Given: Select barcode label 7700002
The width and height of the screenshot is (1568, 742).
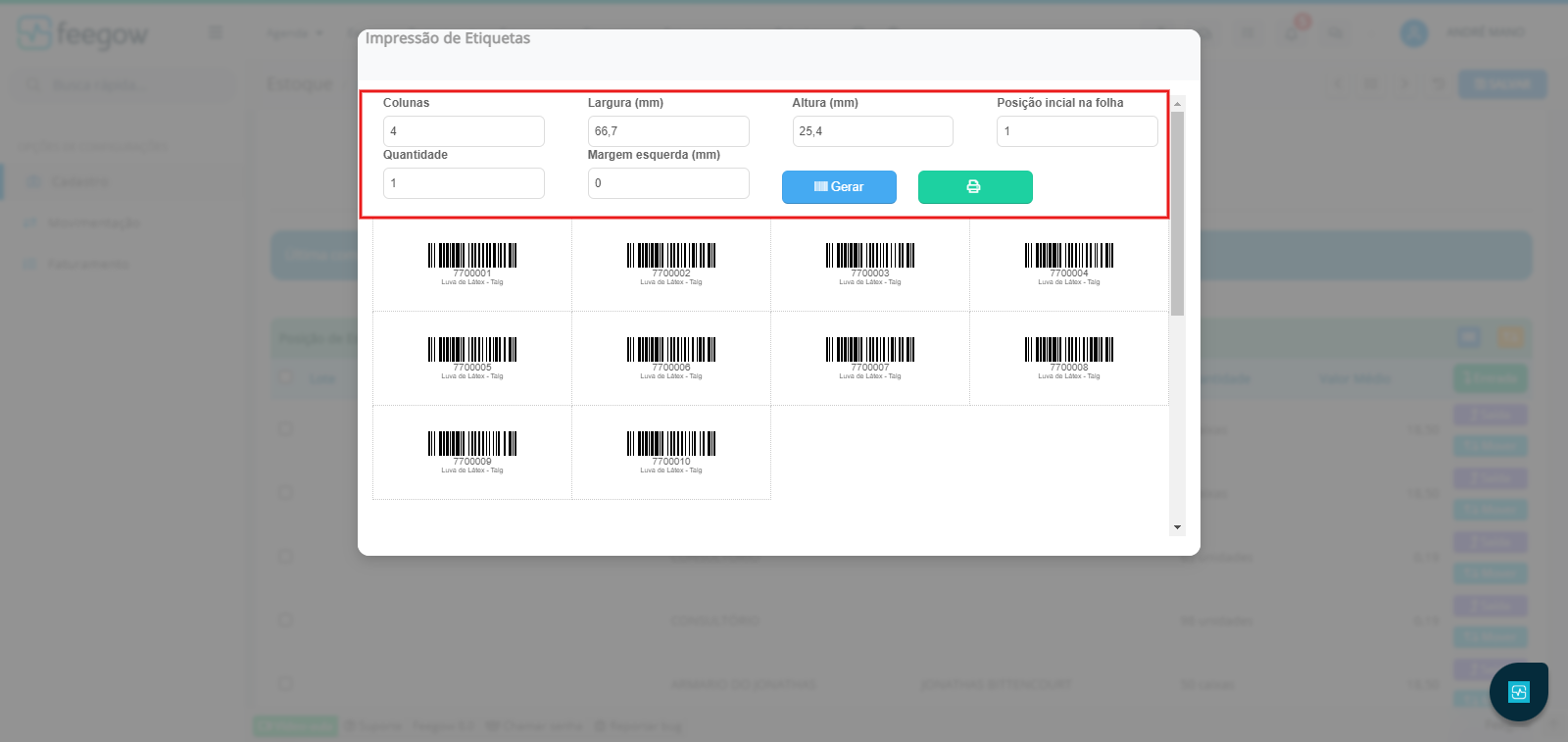Looking at the screenshot, I should click(671, 265).
